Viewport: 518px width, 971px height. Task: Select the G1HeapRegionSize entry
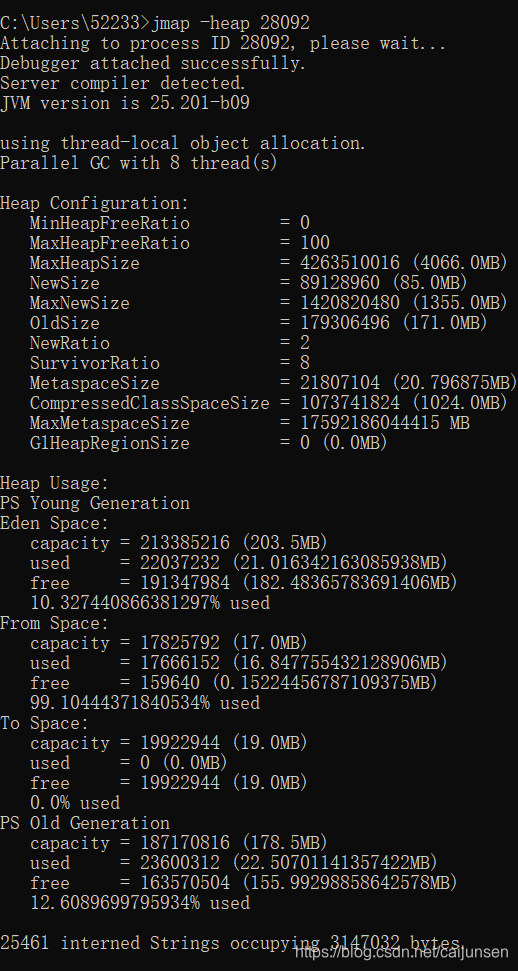(208, 443)
